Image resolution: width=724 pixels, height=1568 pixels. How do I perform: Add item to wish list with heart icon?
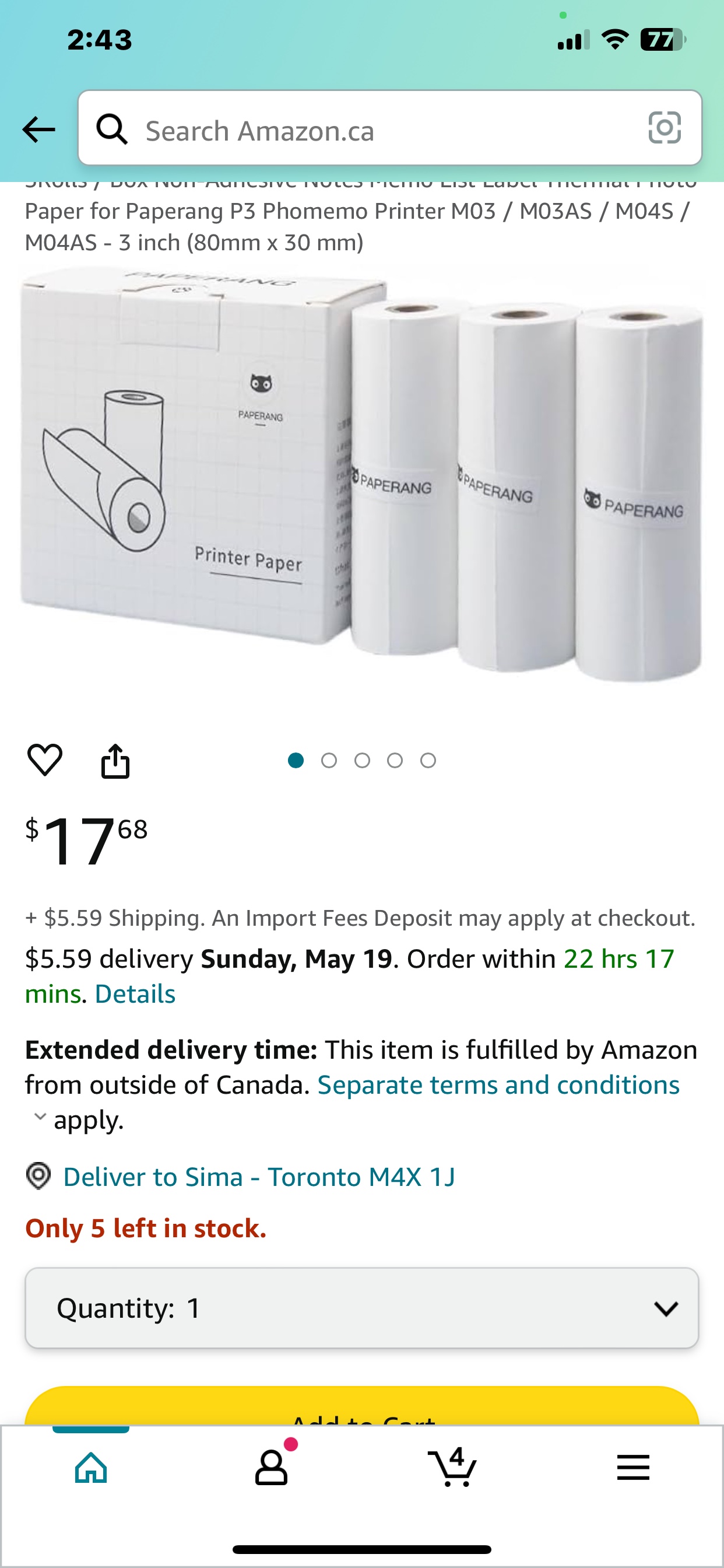45,759
